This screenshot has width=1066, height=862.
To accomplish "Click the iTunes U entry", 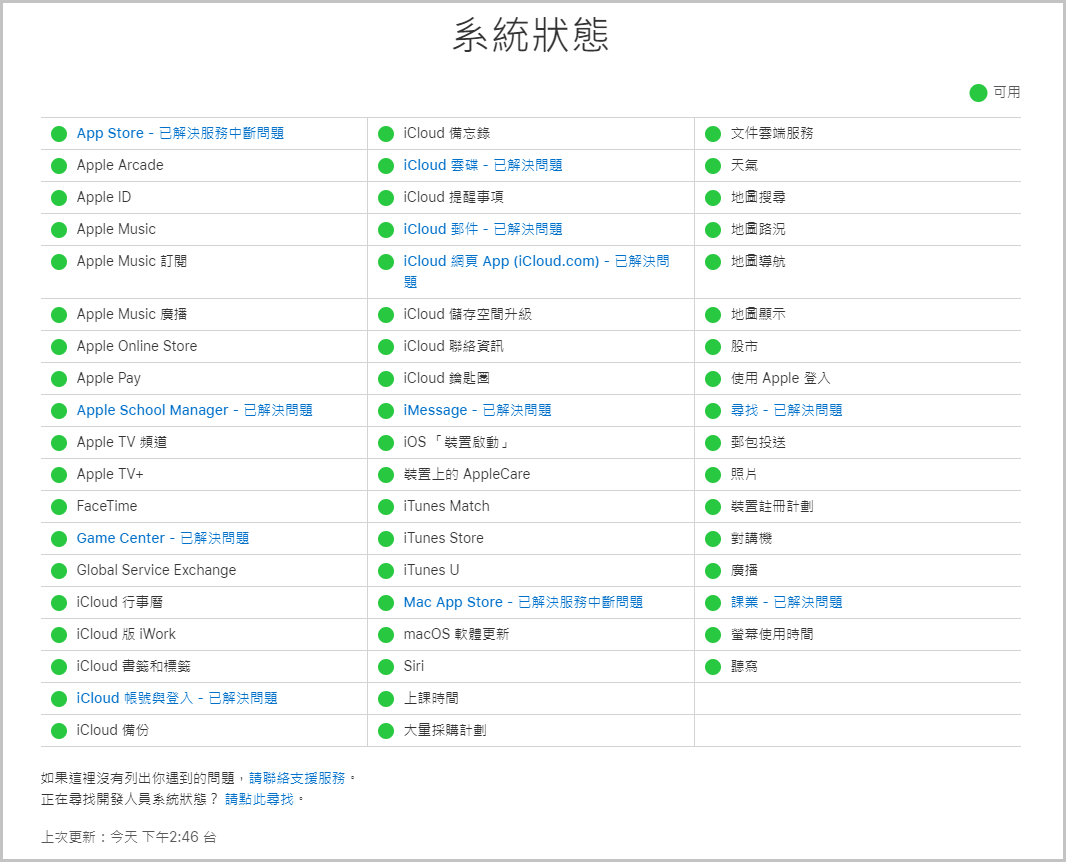I will click(x=431, y=570).
